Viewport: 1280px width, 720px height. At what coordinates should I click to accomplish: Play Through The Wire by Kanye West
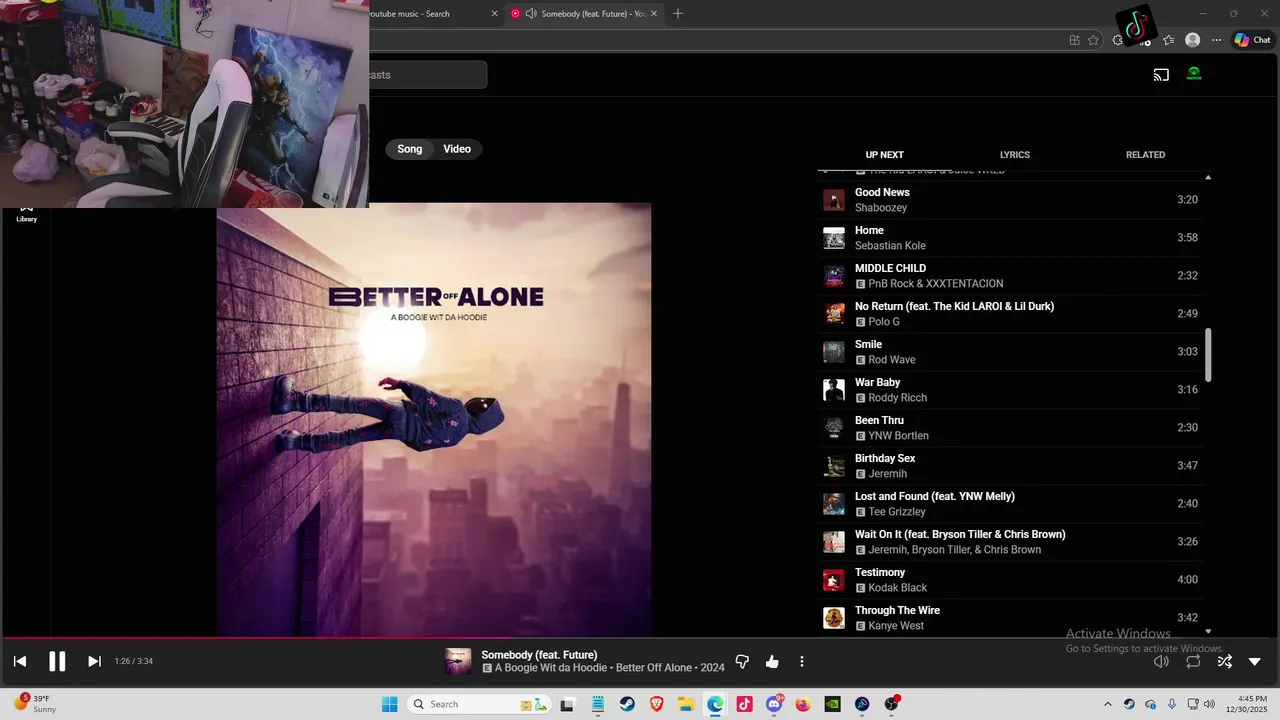(x=1010, y=618)
